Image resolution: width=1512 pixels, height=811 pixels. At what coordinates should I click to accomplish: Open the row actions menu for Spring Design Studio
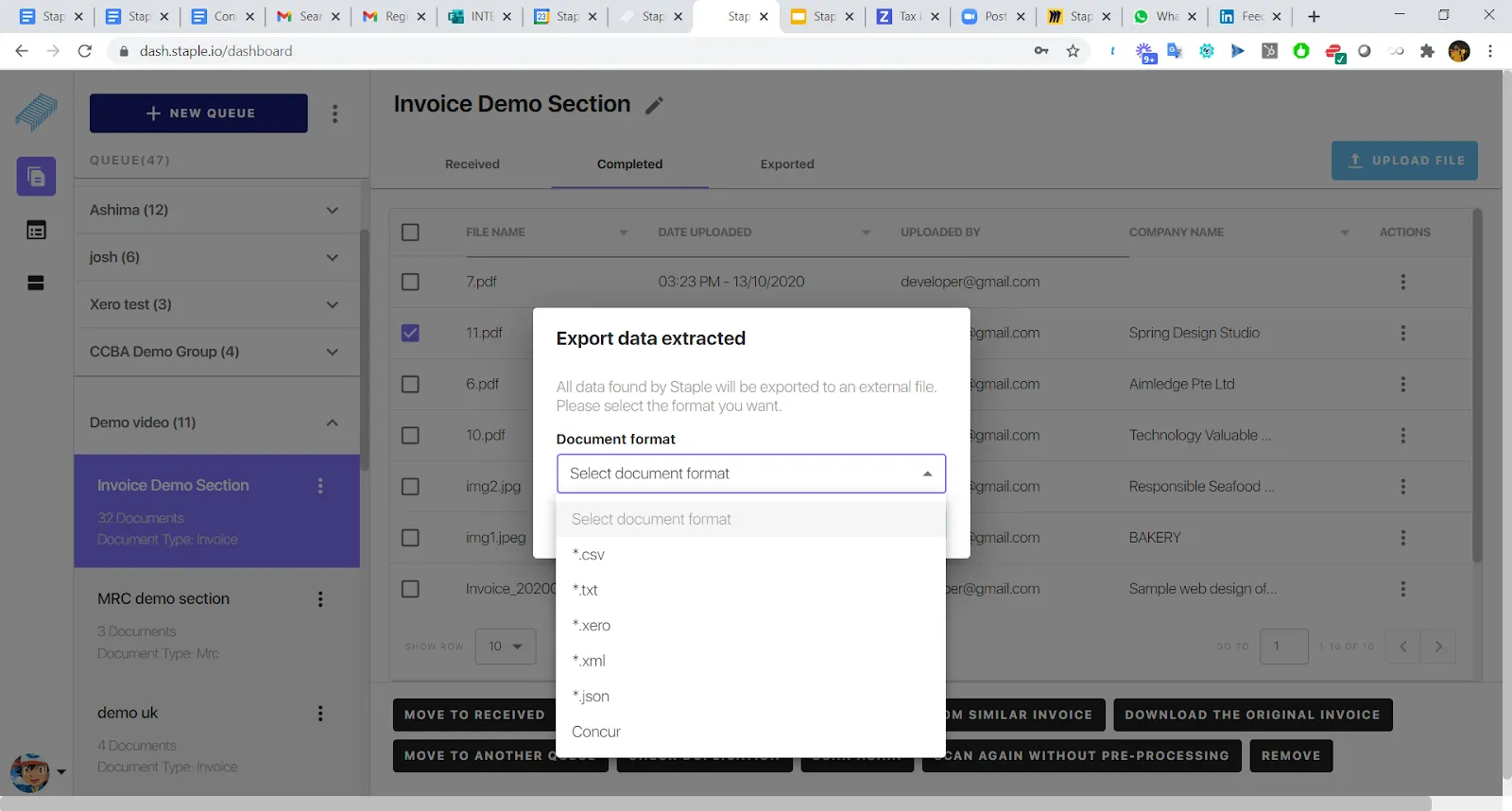pos(1402,333)
